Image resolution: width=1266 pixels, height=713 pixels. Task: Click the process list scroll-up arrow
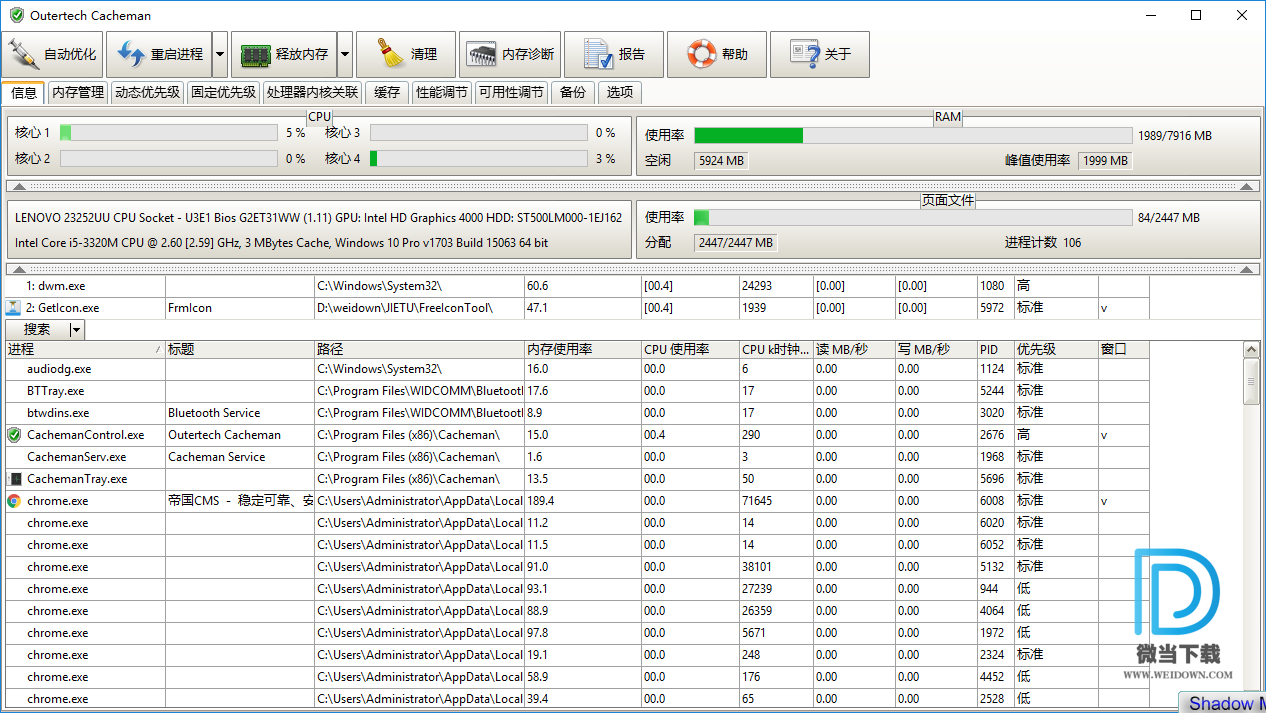pyautogui.click(x=1251, y=349)
